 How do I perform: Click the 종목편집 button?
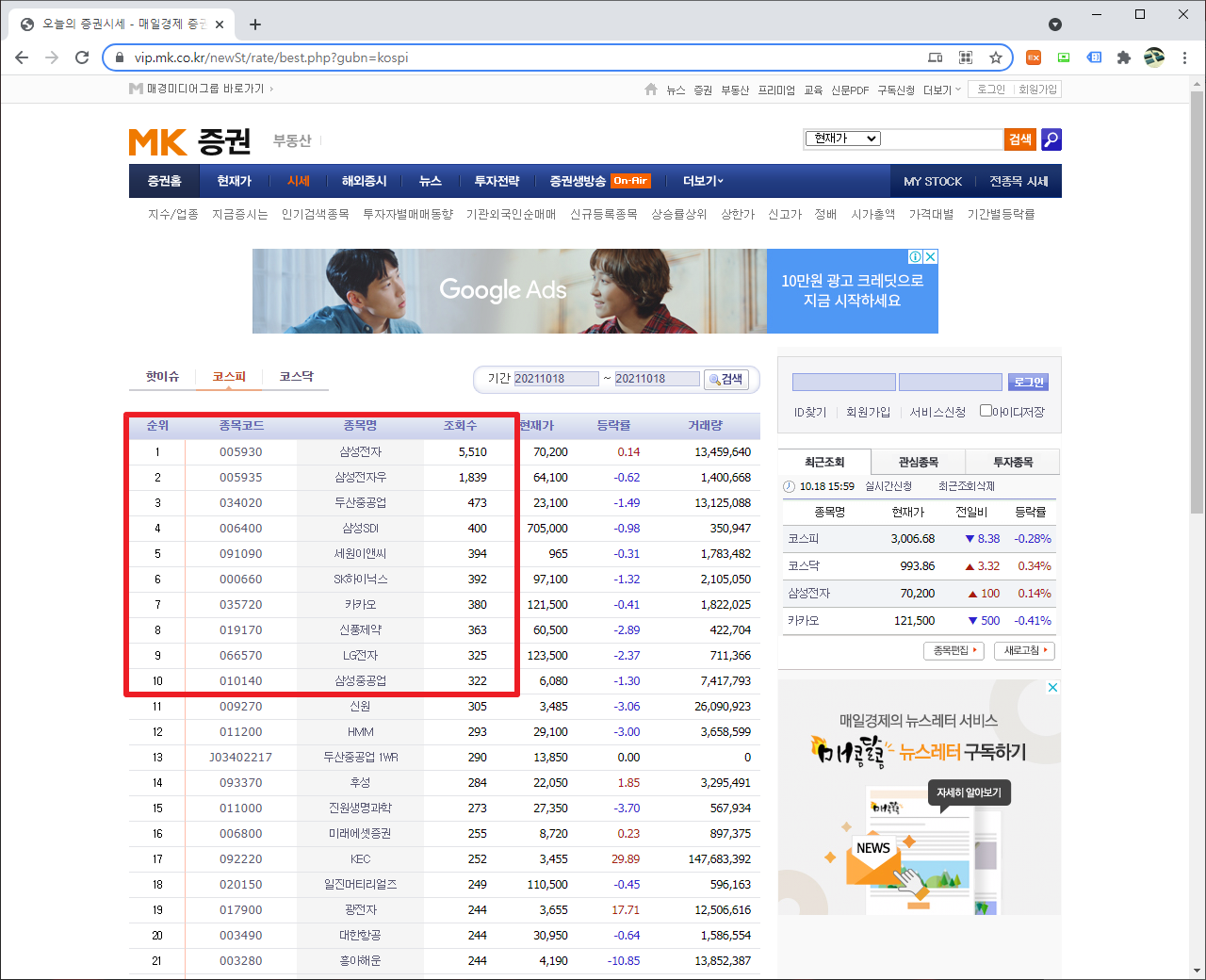click(953, 650)
